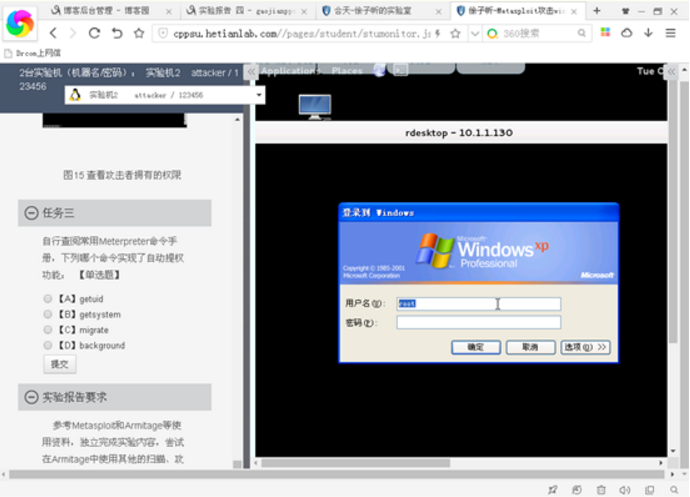Click the shirt skin icon in title bar
This screenshot has width=690, height=497.
click(625, 11)
